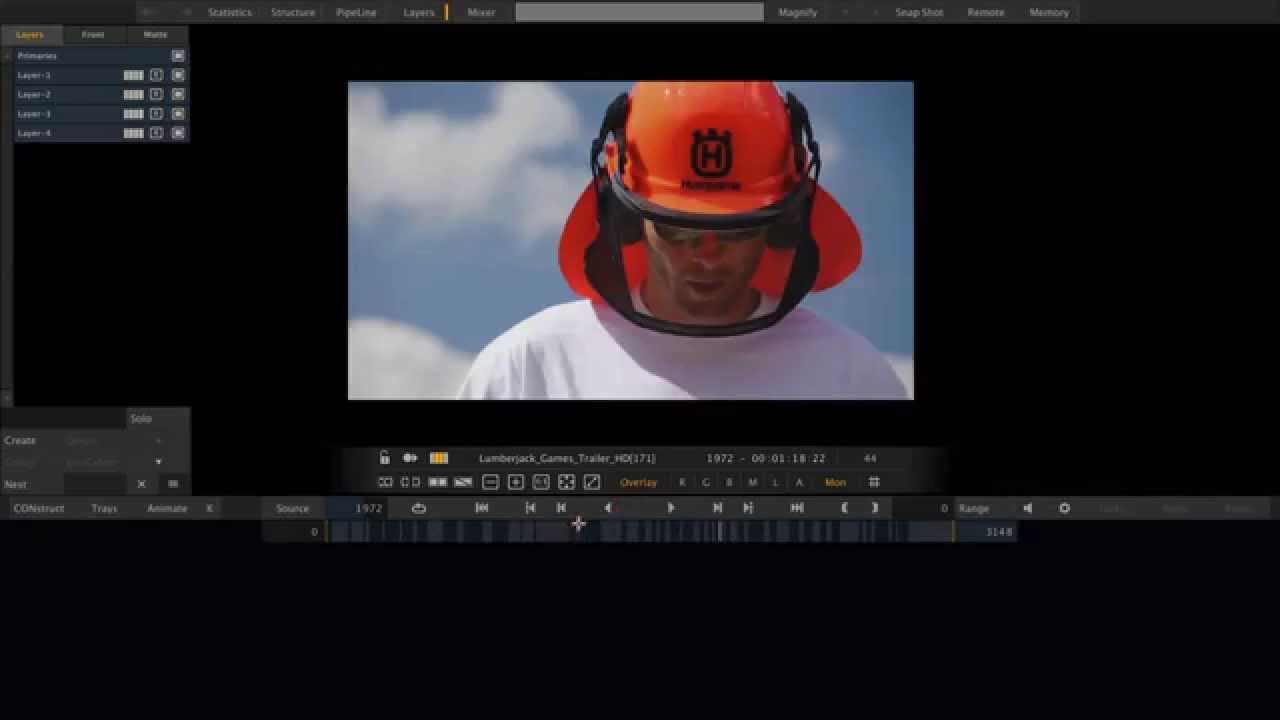The image size is (1280, 720).
Task: Toggle Layer-2 rightmost enable box
Action: [x=178, y=94]
